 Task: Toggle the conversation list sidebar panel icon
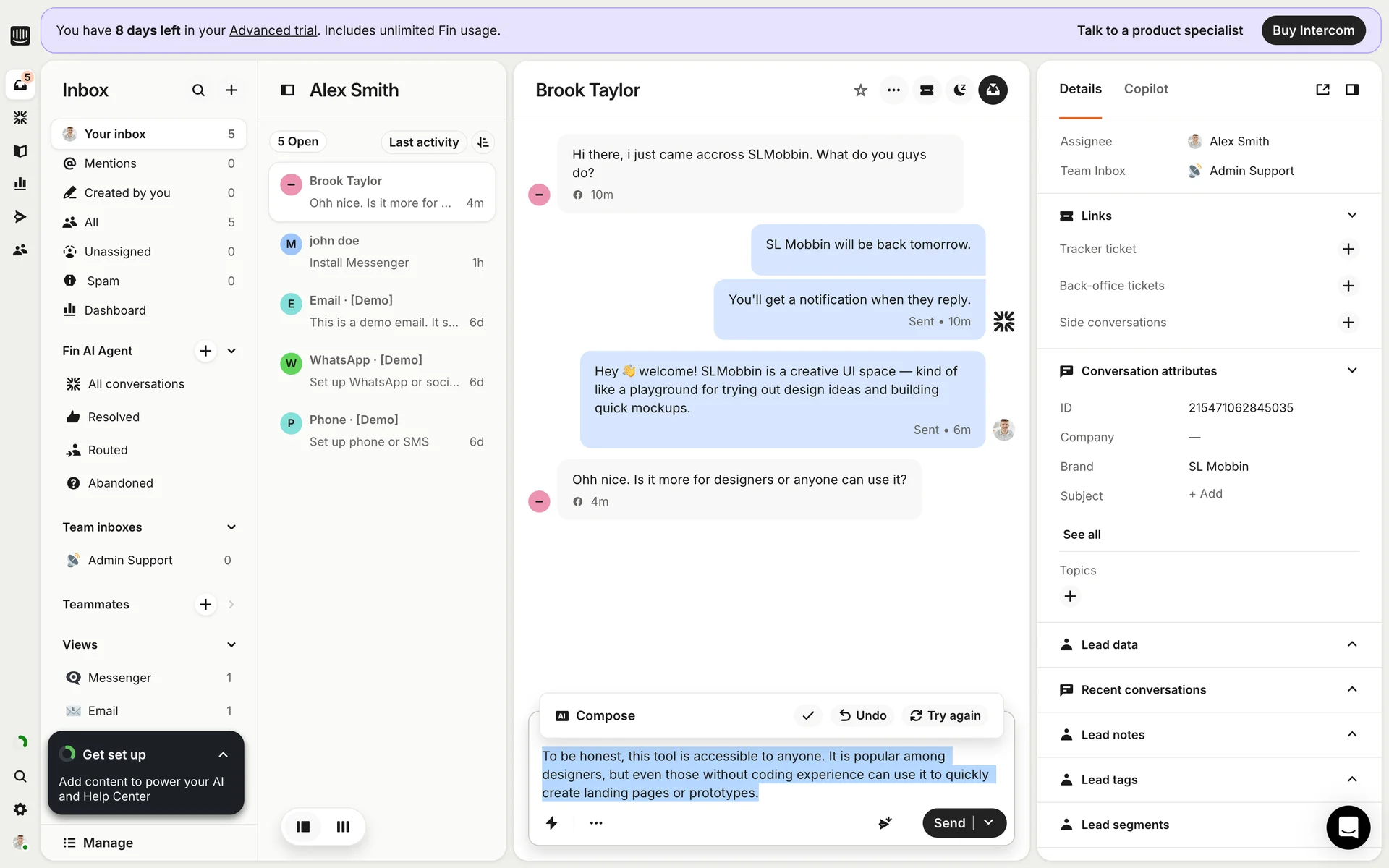287,90
